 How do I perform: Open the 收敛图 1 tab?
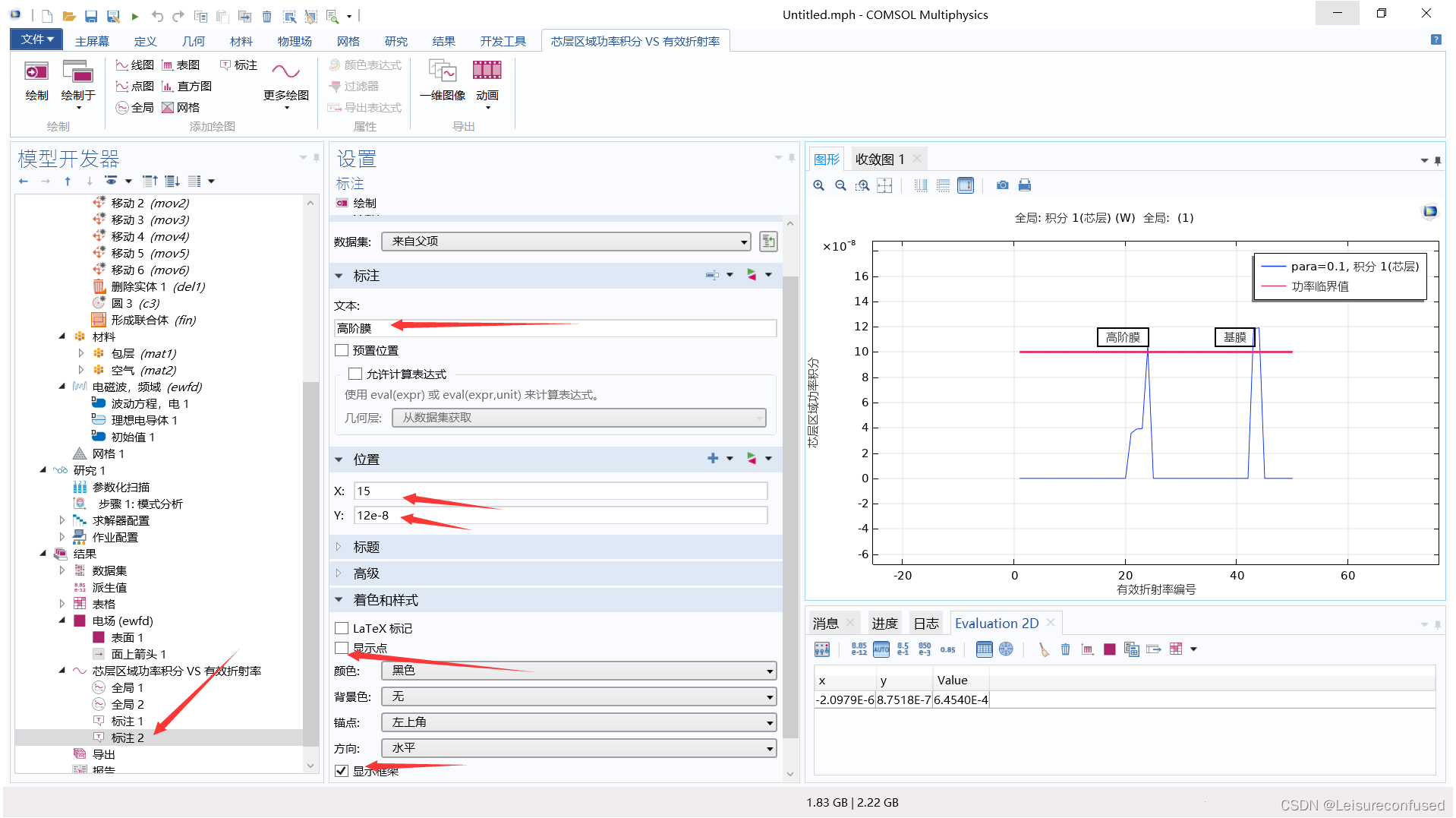(x=880, y=159)
